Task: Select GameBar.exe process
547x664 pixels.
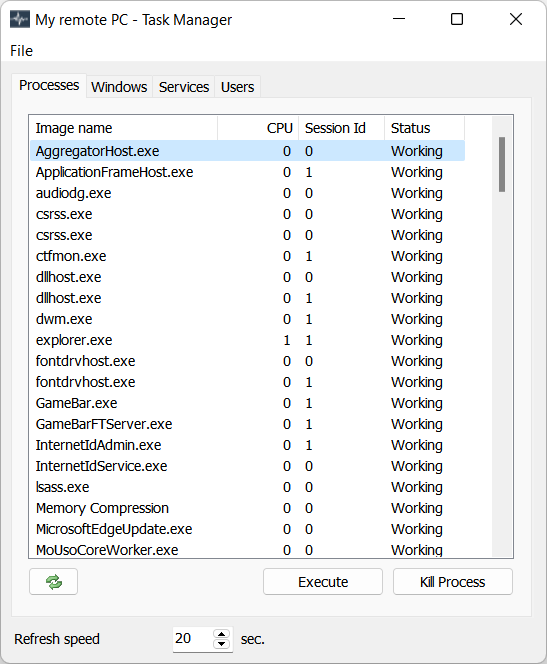Action: tap(247, 403)
